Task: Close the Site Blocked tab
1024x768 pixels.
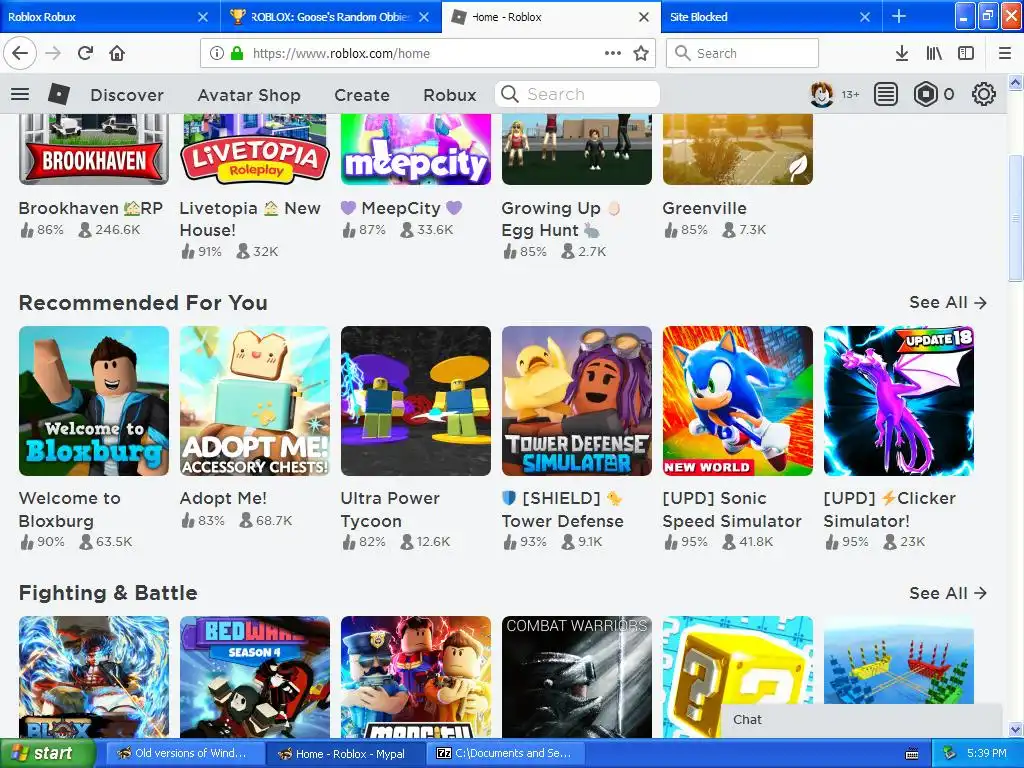Action: tap(865, 16)
